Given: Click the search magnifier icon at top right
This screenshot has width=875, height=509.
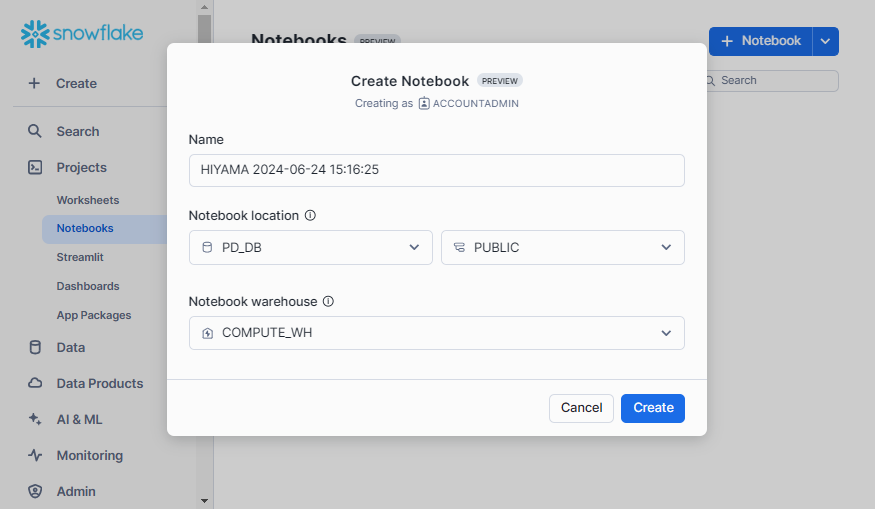Looking at the screenshot, I should pyautogui.click(x=710, y=81).
